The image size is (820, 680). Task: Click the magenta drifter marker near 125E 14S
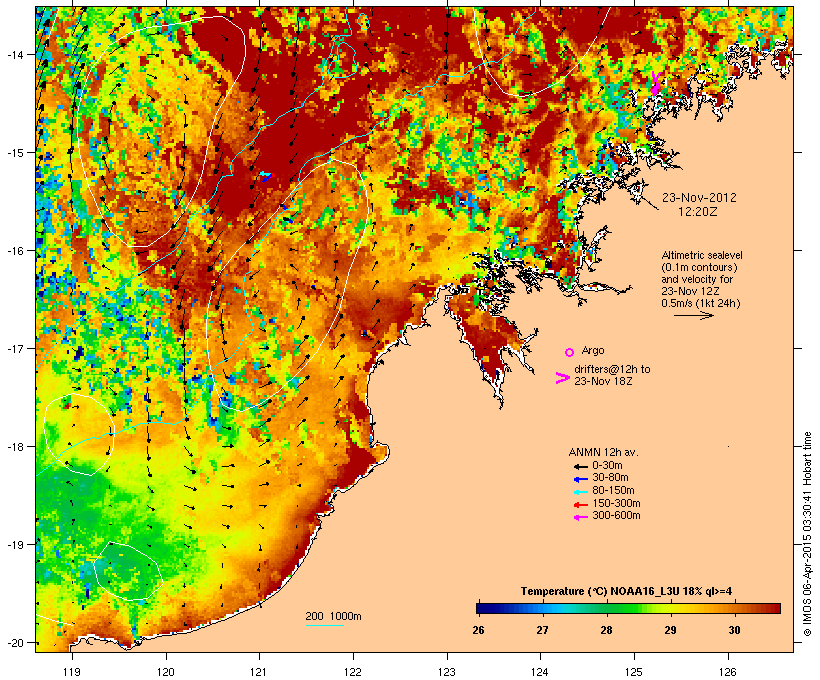[655, 84]
